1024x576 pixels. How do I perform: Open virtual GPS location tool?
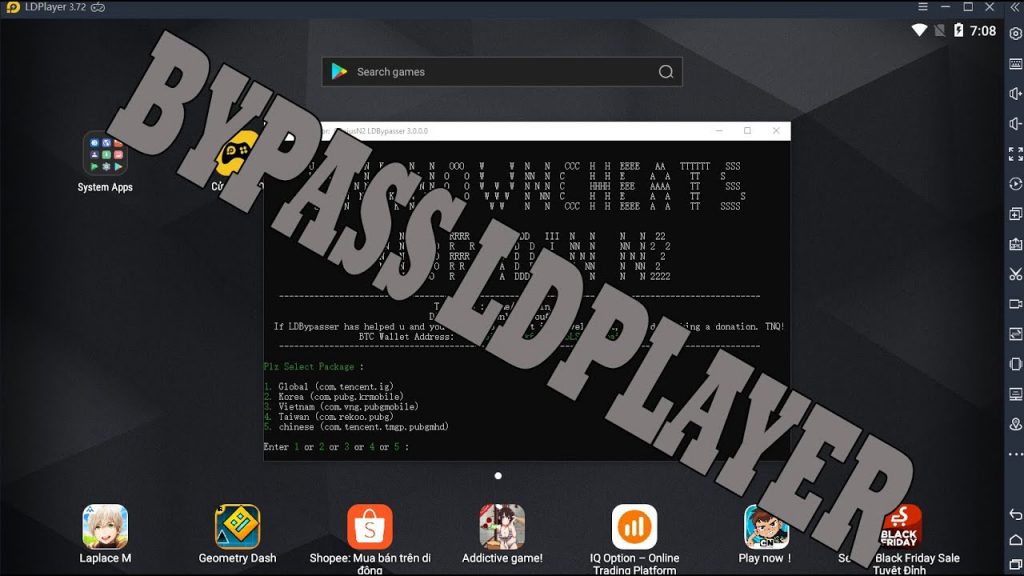coord(1016,424)
